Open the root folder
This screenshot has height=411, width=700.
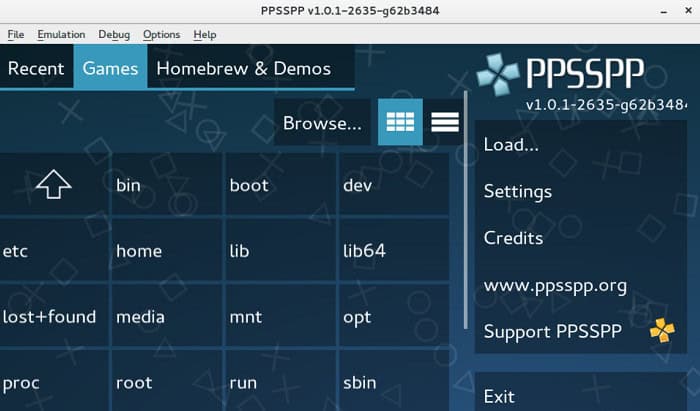point(167,382)
